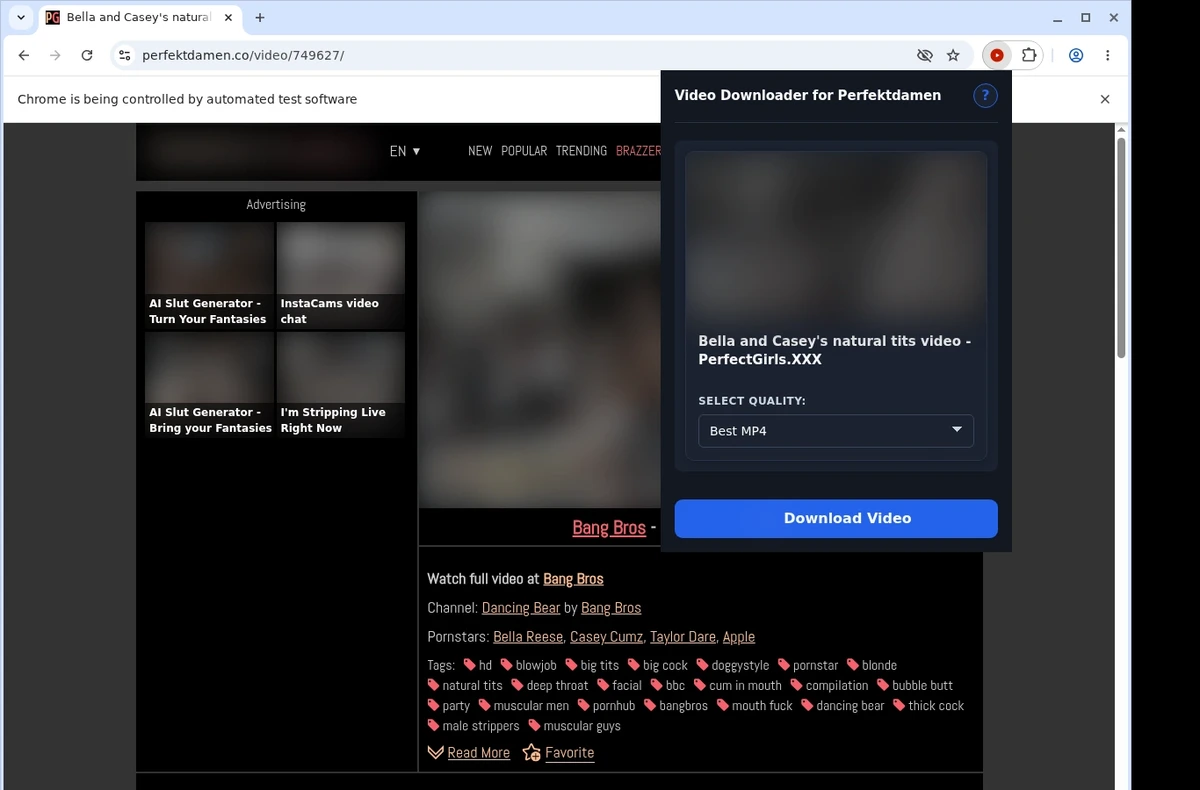Image resolution: width=1200 pixels, height=790 pixels.
Task: Open the POPULAR menu item
Action: coord(524,151)
